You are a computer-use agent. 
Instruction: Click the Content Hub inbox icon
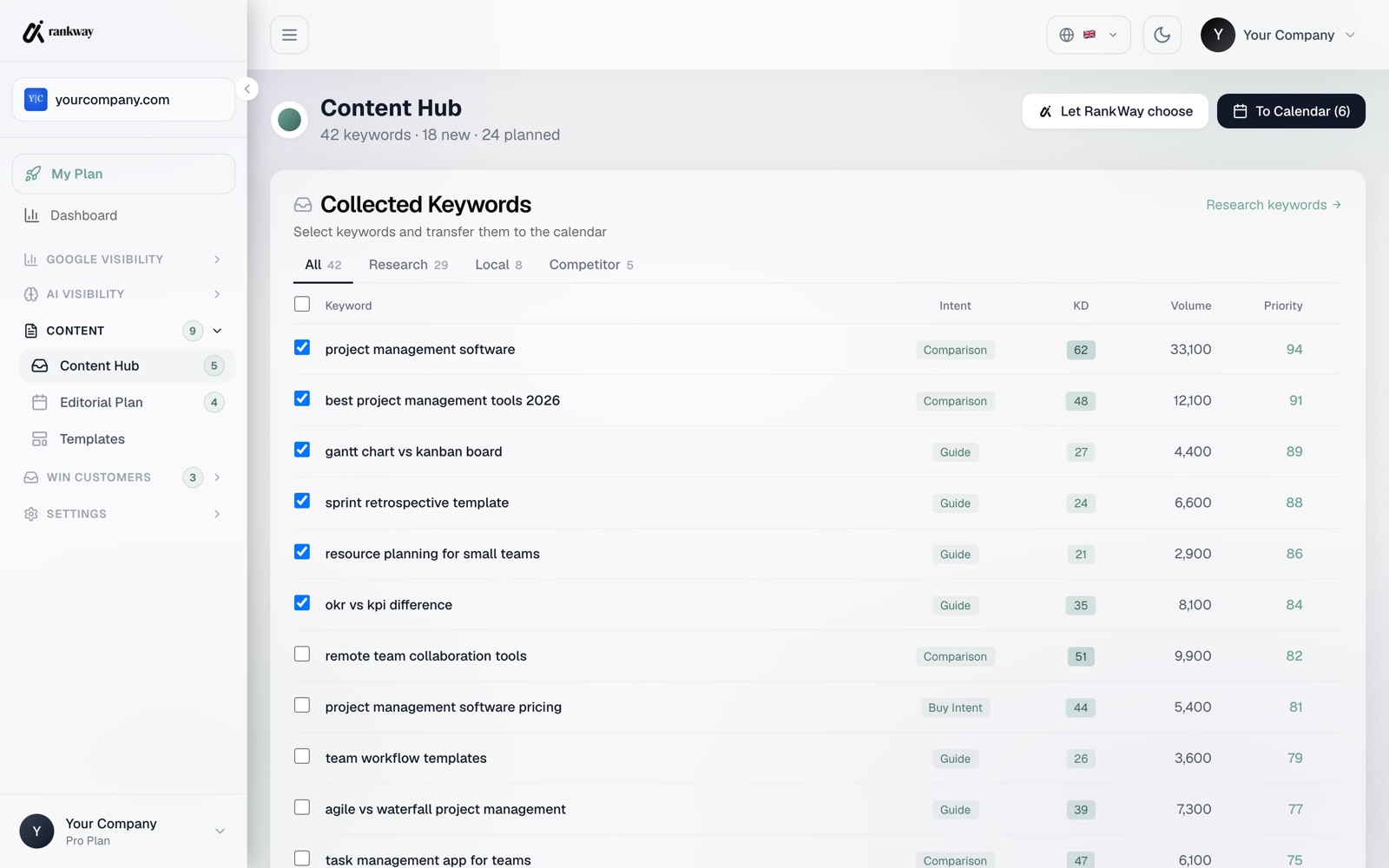click(x=40, y=365)
